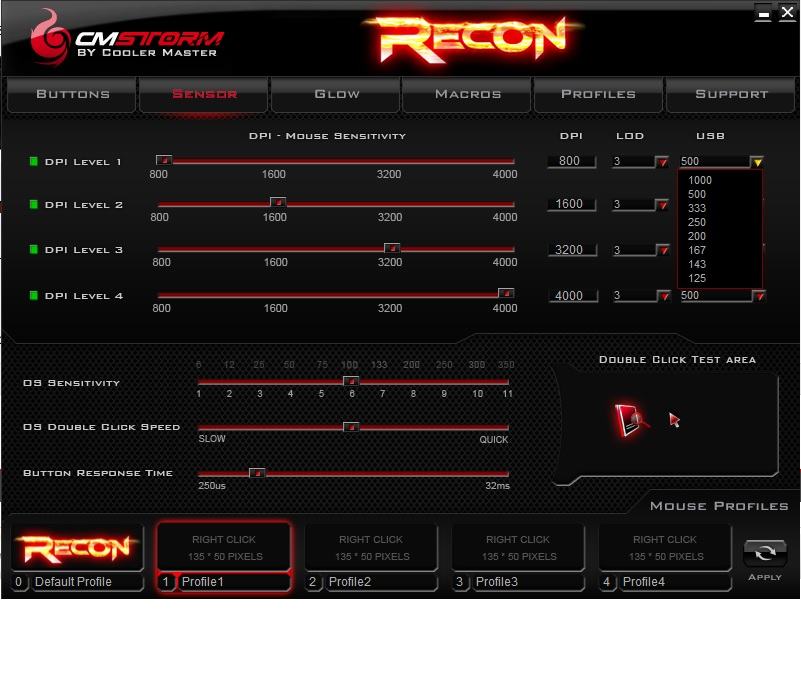
Task: Click the Profile4 name field
Action: [675, 582]
